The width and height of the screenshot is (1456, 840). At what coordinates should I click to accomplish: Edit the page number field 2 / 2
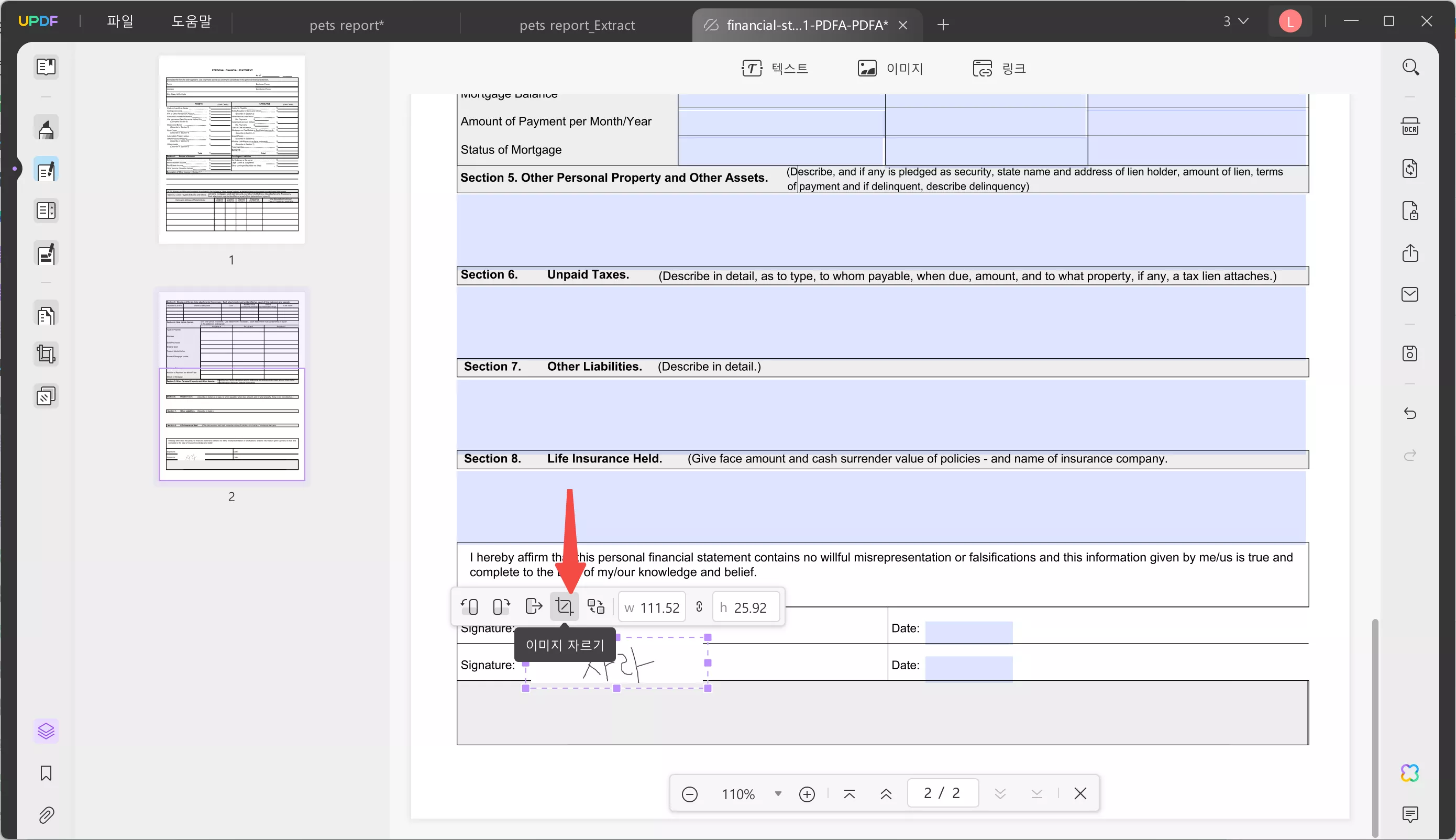click(x=943, y=793)
